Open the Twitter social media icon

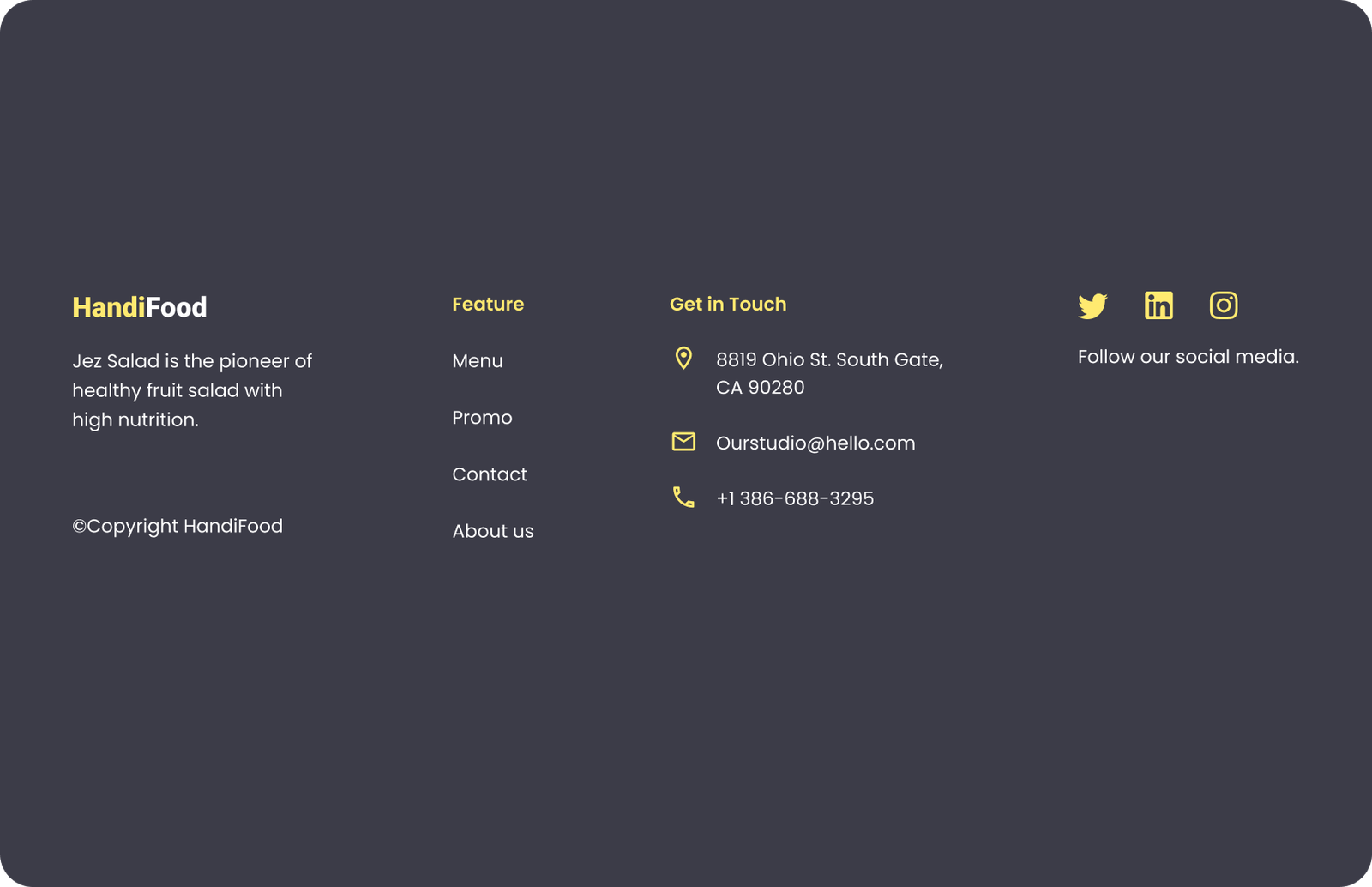point(1092,305)
